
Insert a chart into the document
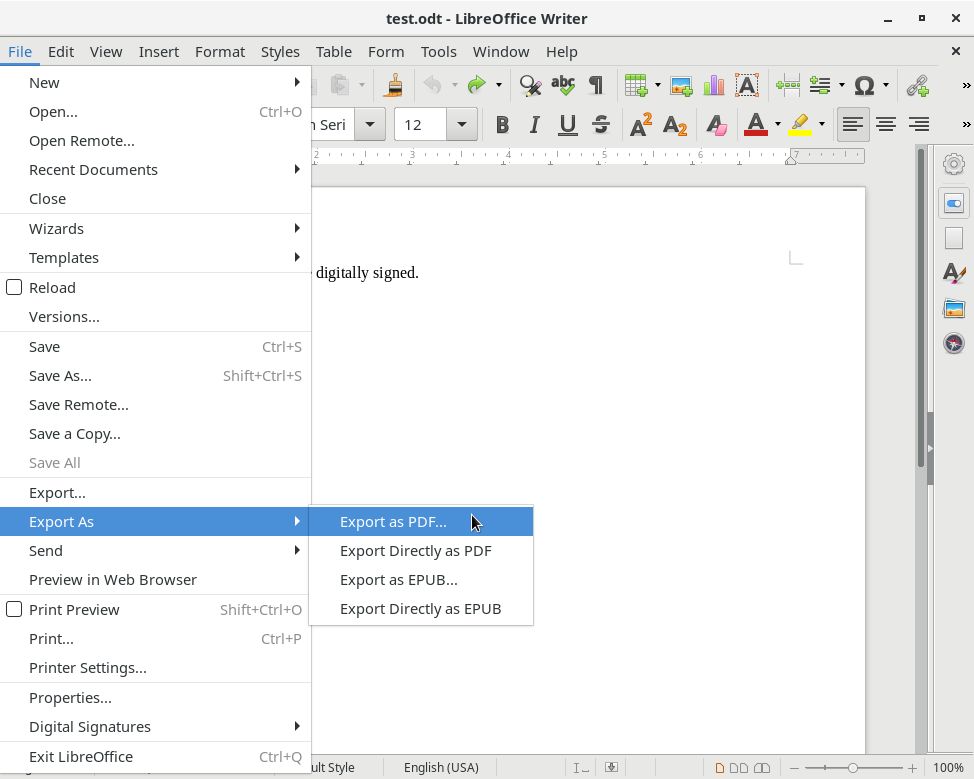point(712,85)
